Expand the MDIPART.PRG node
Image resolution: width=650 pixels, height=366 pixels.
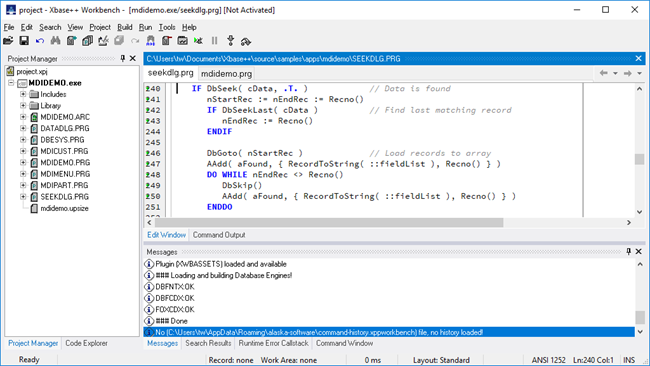click(x=23, y=185)
